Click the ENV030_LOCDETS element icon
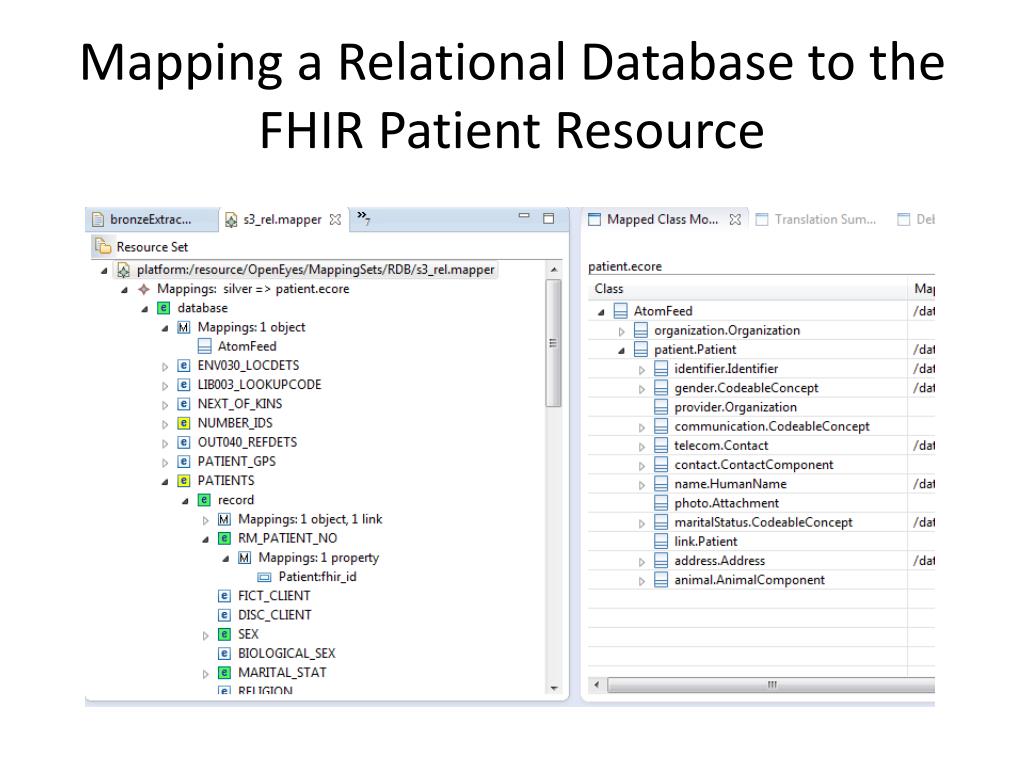1024x768 pixels. pyautogui.click(x=184, y=365)
